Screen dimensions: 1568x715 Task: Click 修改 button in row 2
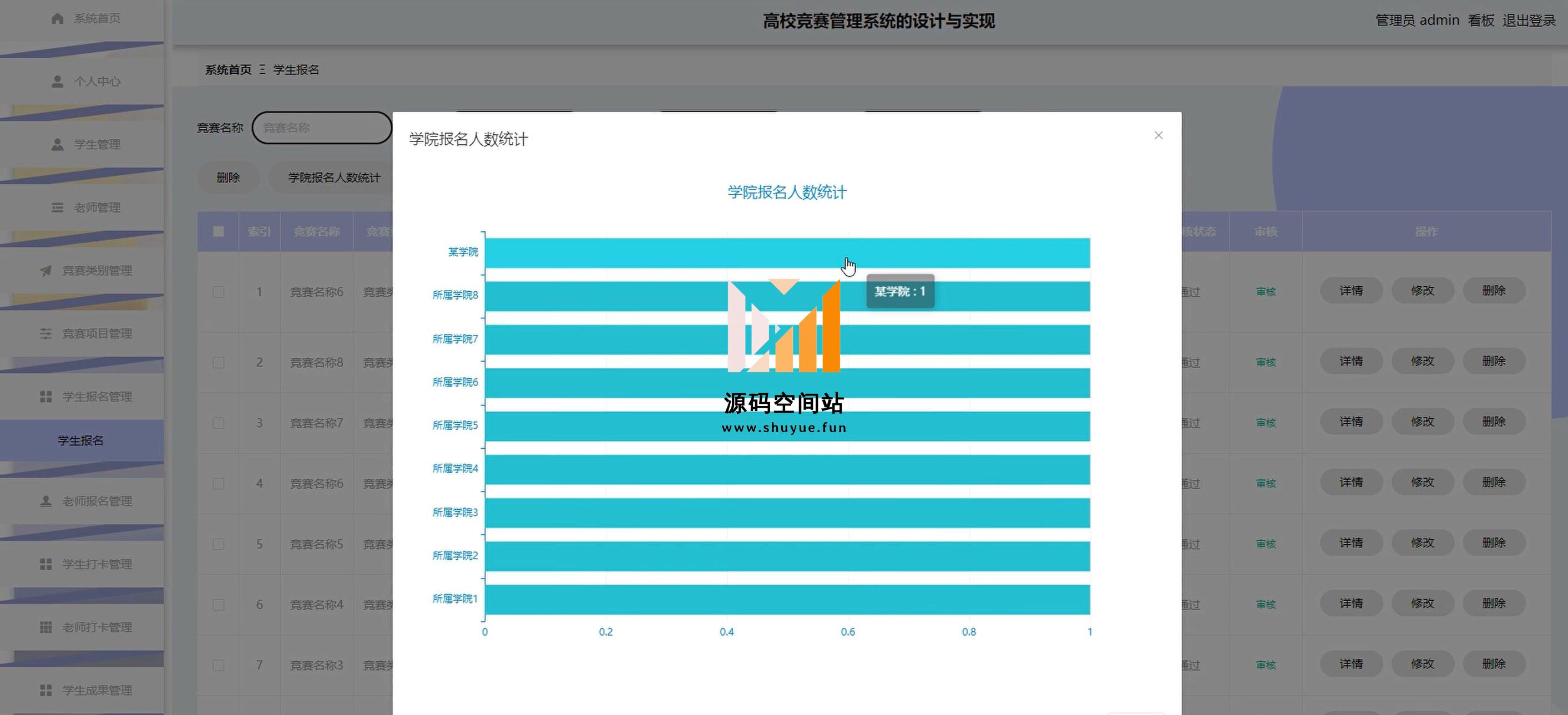1423,362
